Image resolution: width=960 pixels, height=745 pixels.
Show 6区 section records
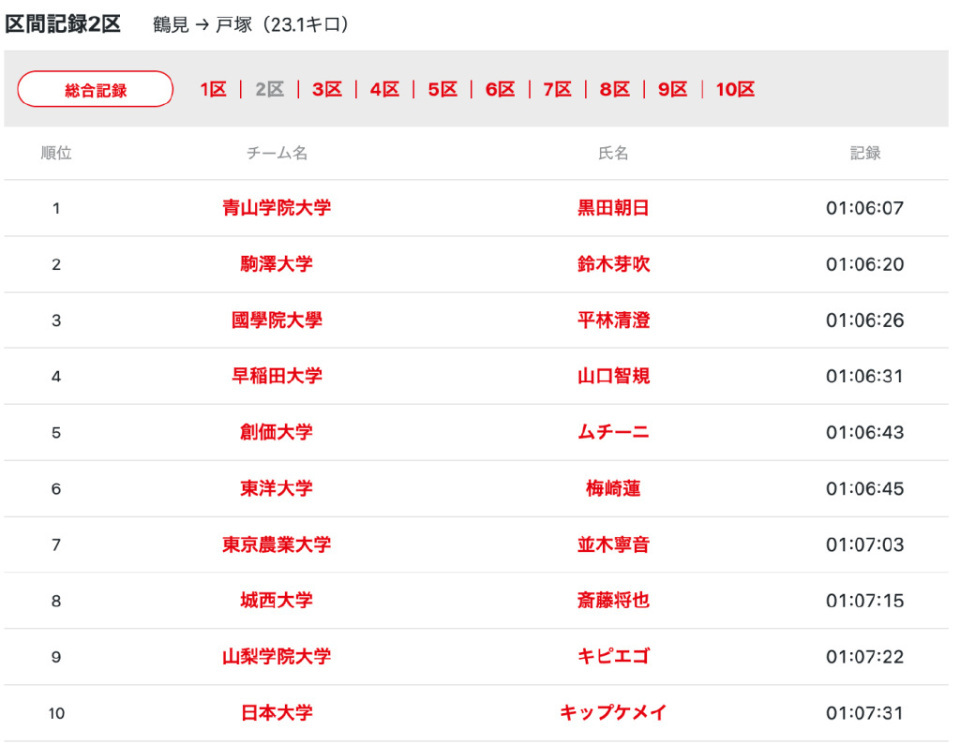pyautogui.click(x=499, y=90)
